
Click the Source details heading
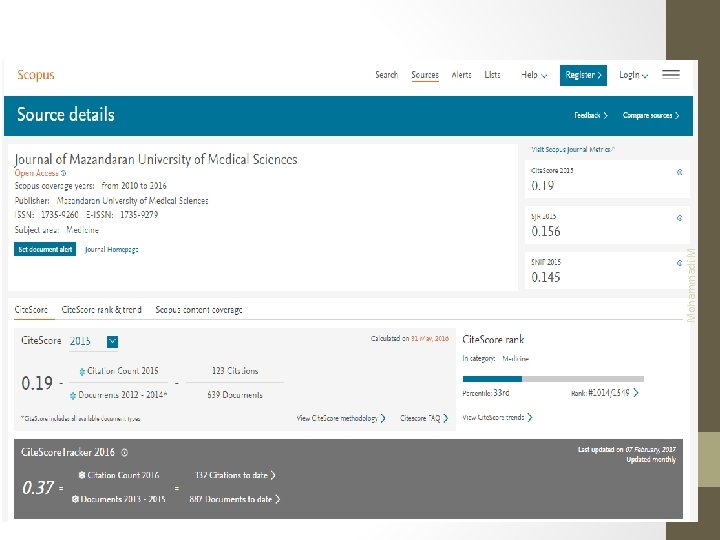pyautogui.click(x=66, y=115)
